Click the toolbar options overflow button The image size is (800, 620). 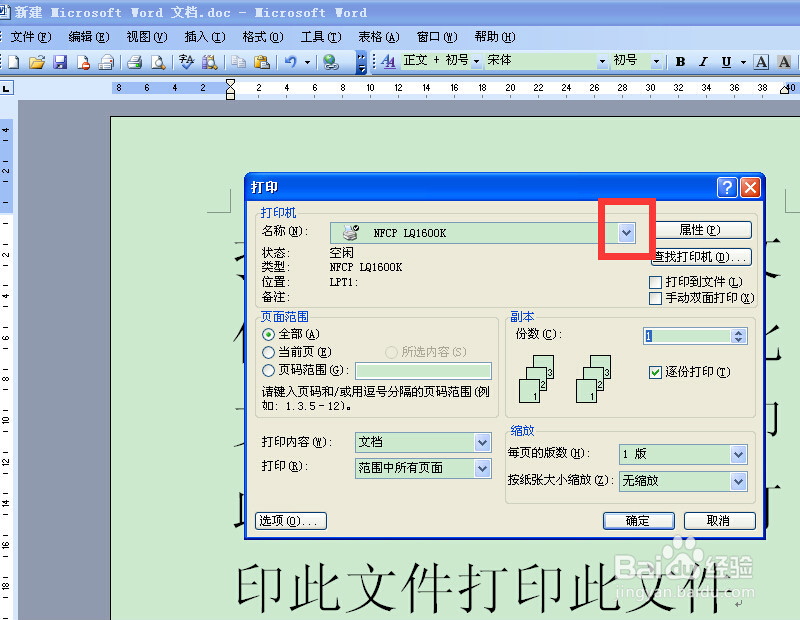(x=361, y=62)
